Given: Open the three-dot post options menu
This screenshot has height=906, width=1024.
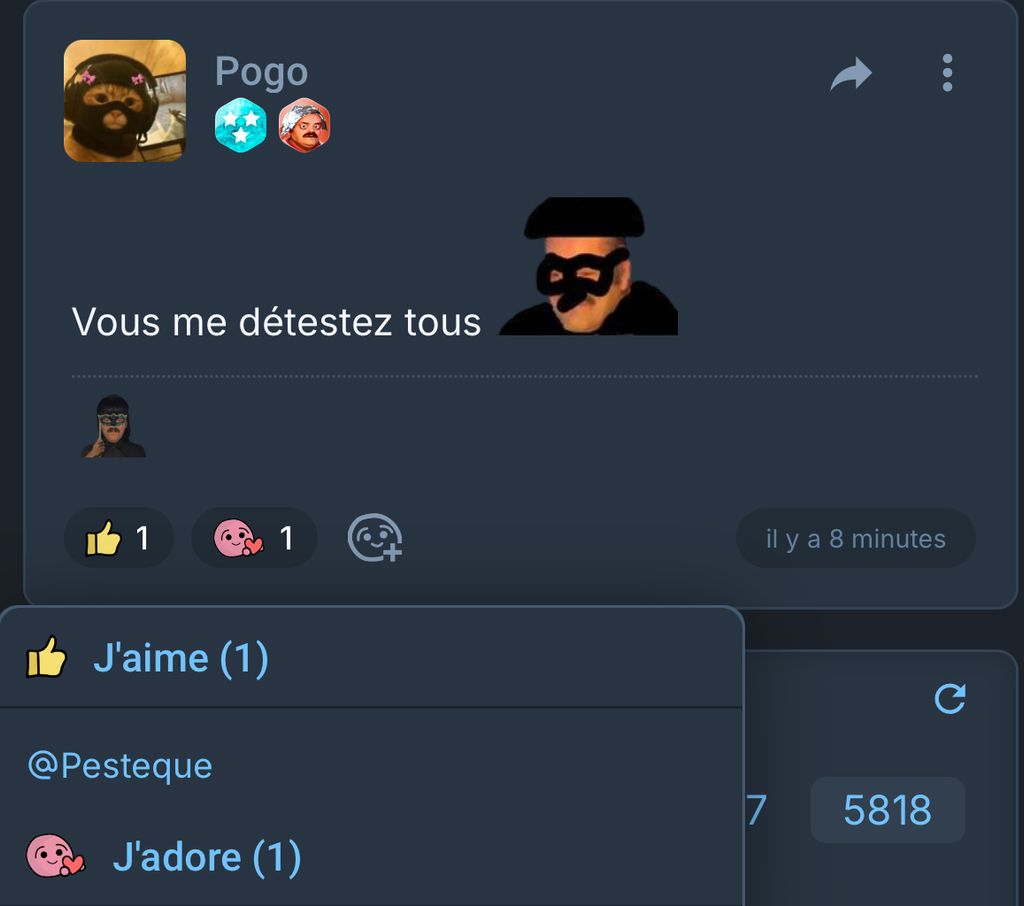Looking at the screenshot, I should 947,73.
